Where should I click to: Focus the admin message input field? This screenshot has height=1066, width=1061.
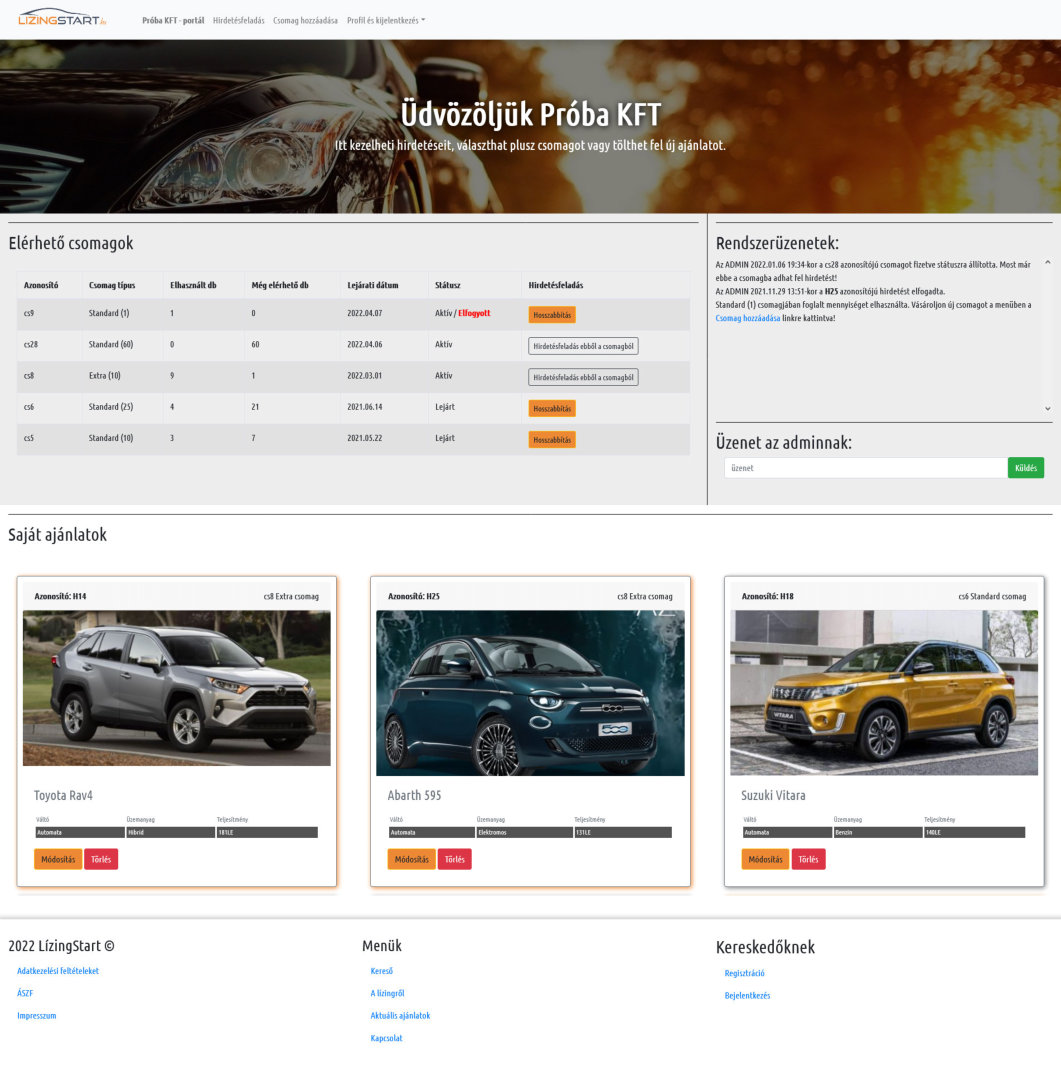coord(865,468)
